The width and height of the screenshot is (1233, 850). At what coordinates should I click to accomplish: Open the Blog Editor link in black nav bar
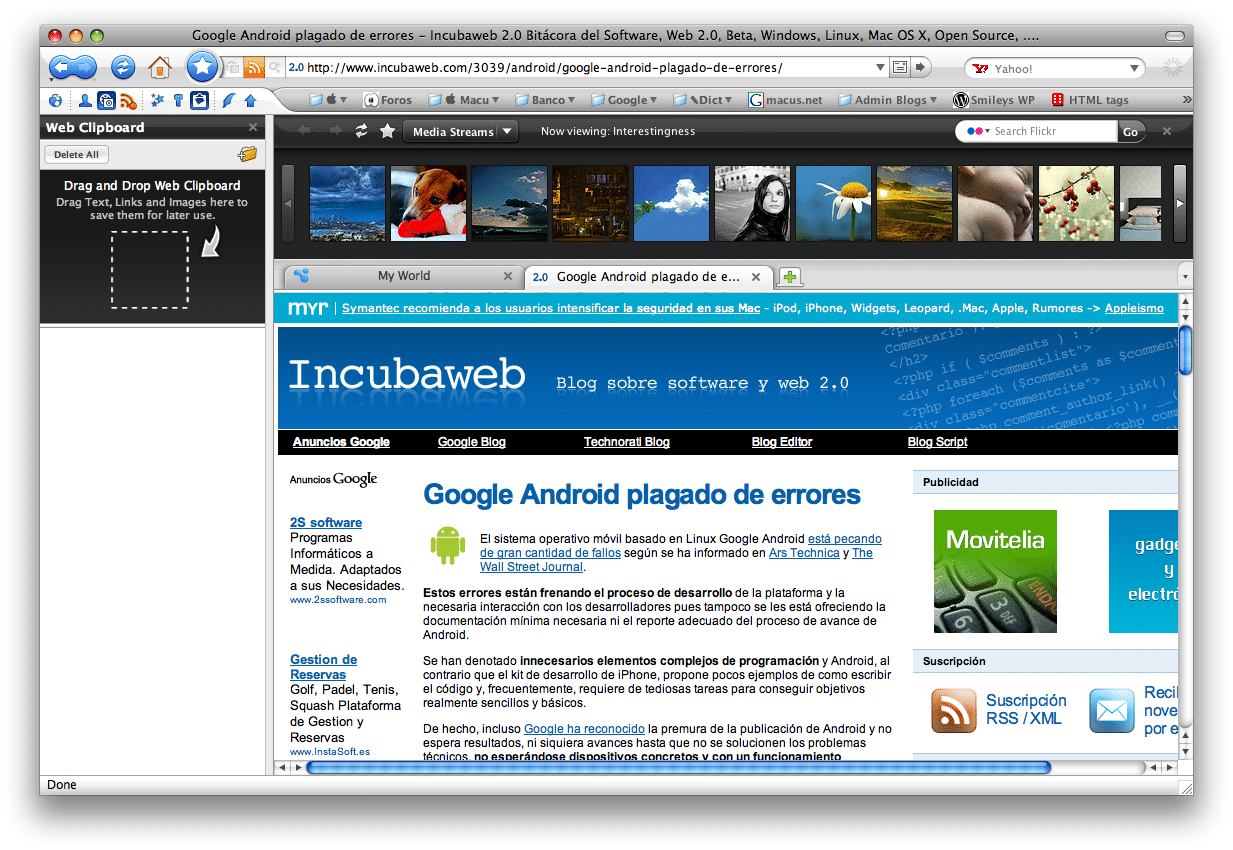(x=782, y=442)
